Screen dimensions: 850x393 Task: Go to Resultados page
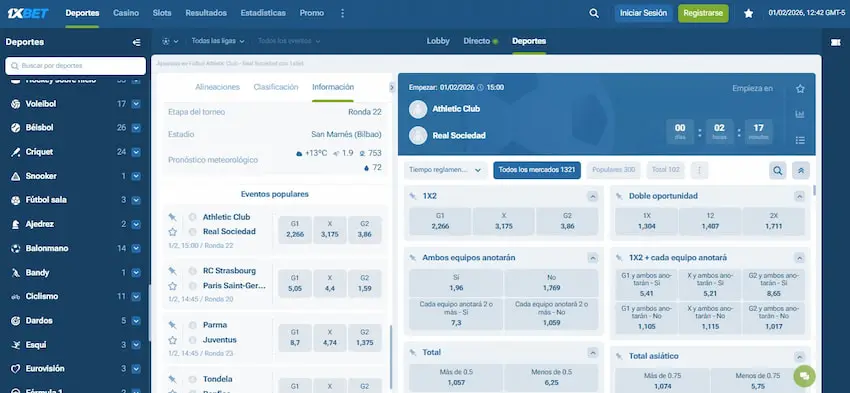pos(206,13)
